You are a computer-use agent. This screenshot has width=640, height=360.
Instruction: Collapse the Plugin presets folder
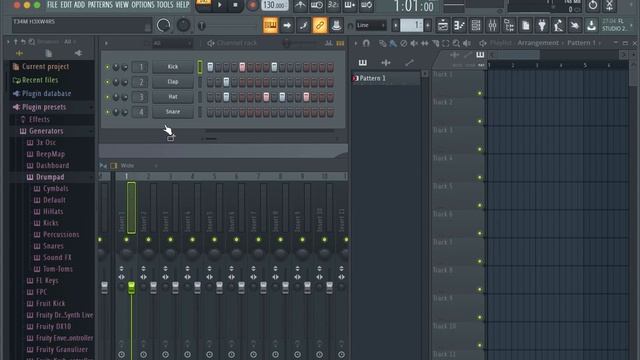[x=44, y=107]
